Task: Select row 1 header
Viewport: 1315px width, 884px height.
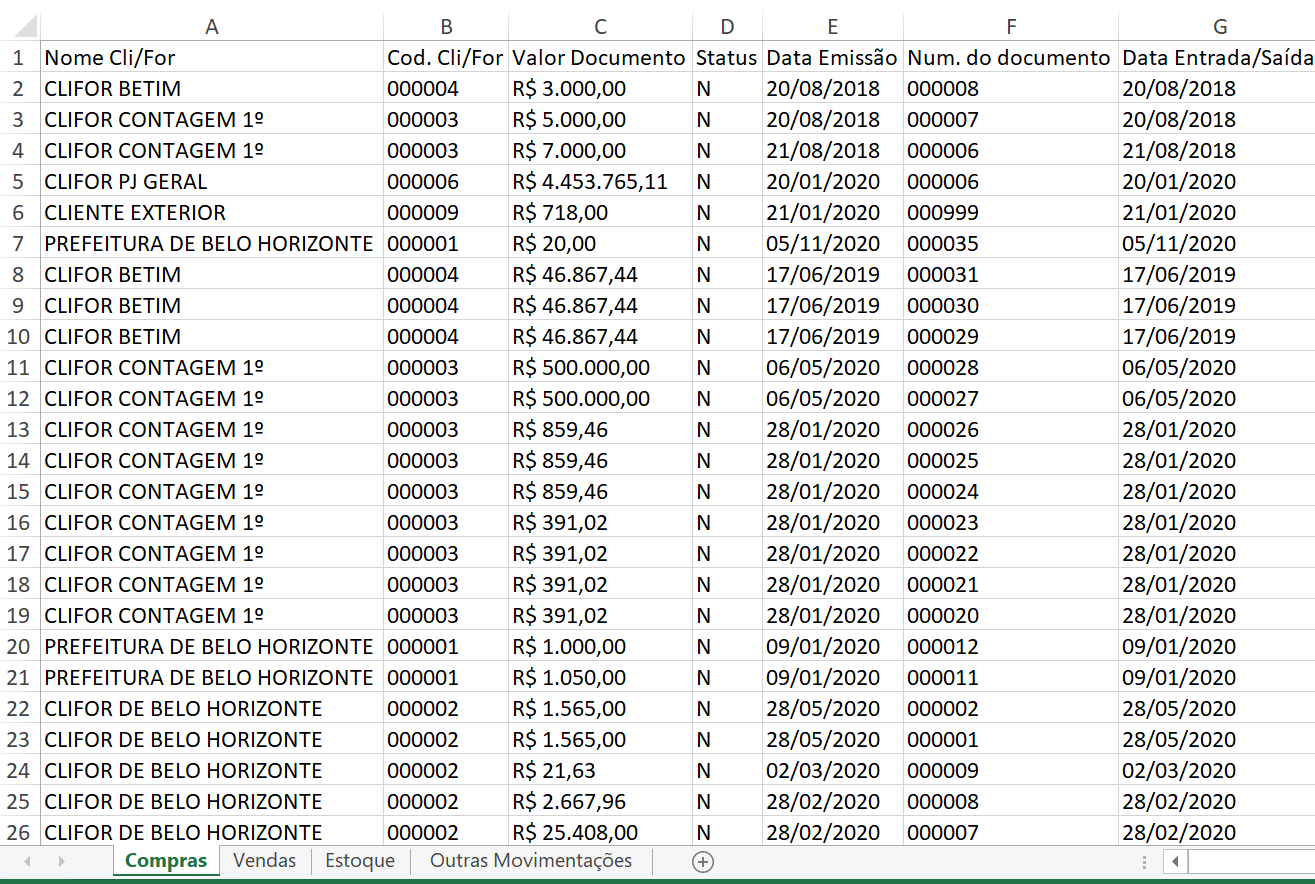Action: [x=20, y=58]
